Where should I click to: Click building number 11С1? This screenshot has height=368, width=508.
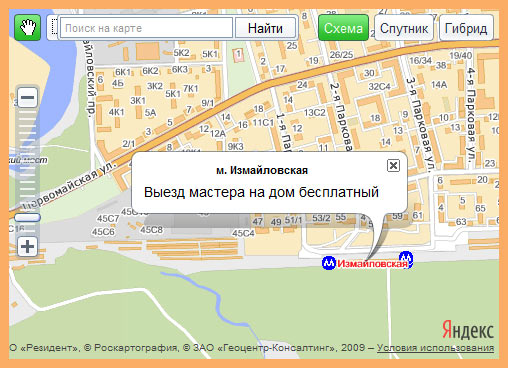click(263, 123)
